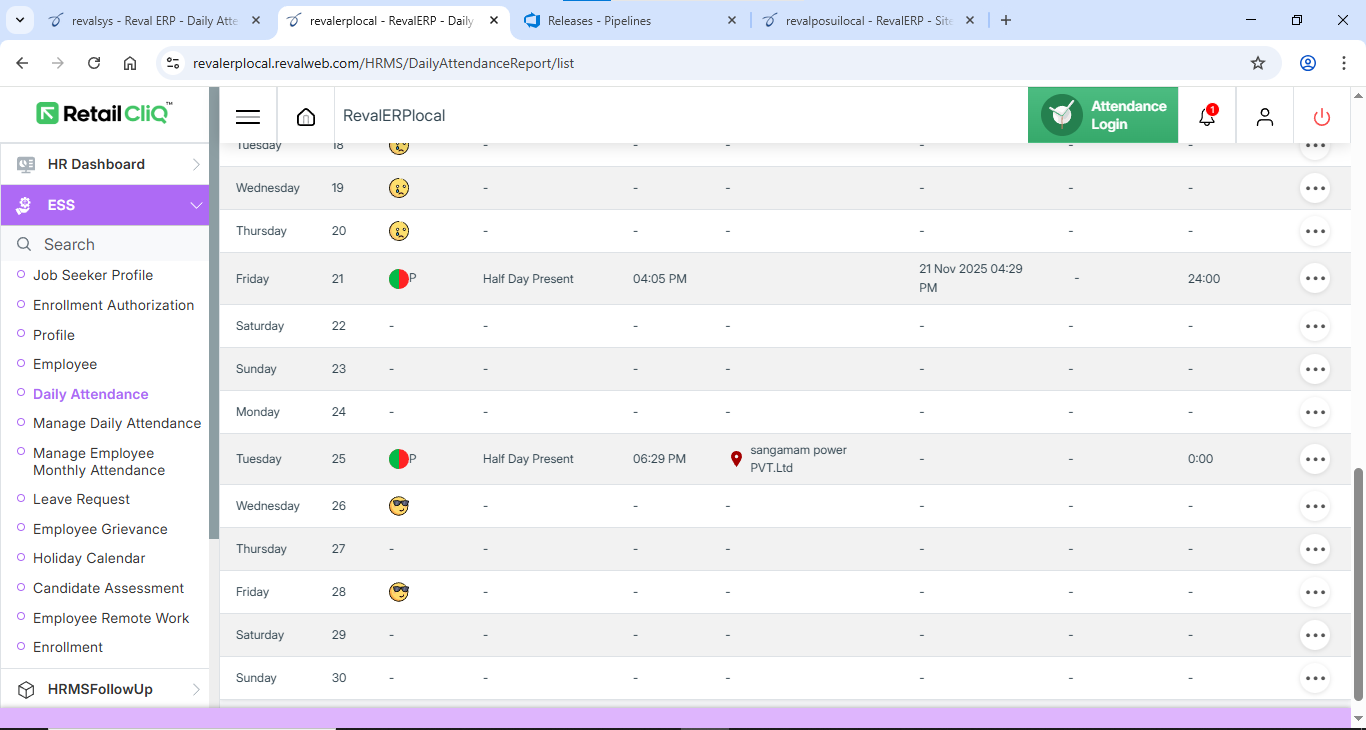
Task: Open the three-dot menu for Friday 21
Action: pyautogui.click(x=1315, y=279)
